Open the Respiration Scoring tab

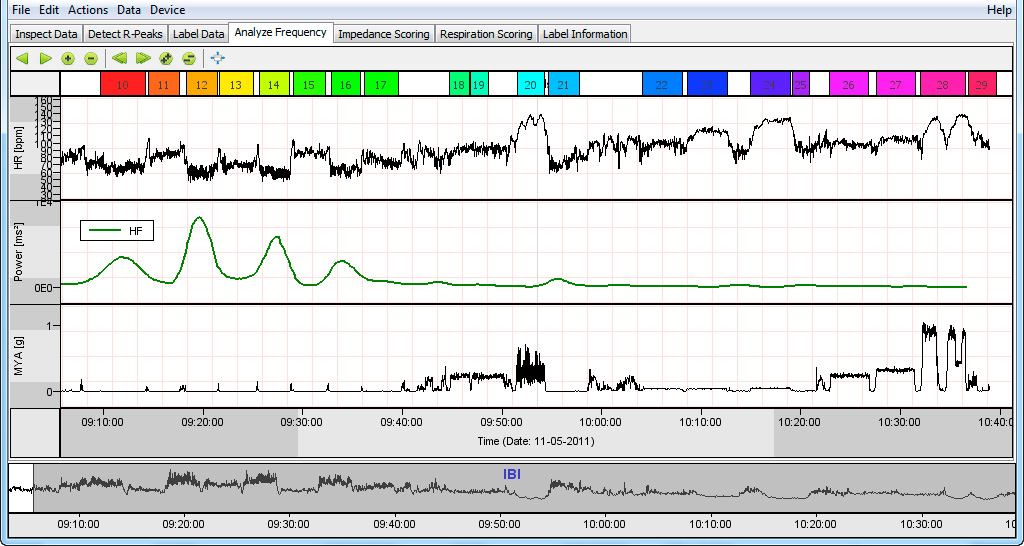pyautogui.click(x=487, y=34)
